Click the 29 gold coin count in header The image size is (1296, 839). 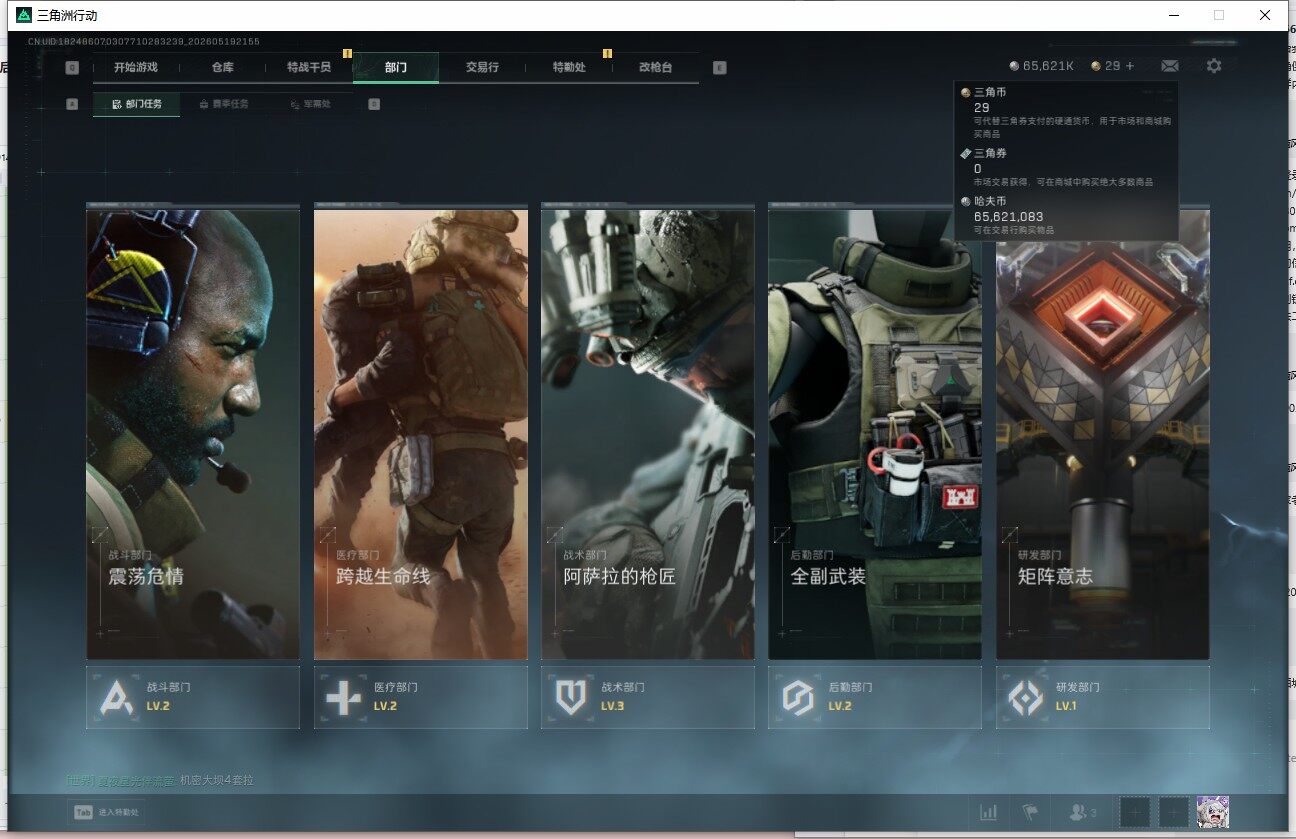pos(1112,66)
